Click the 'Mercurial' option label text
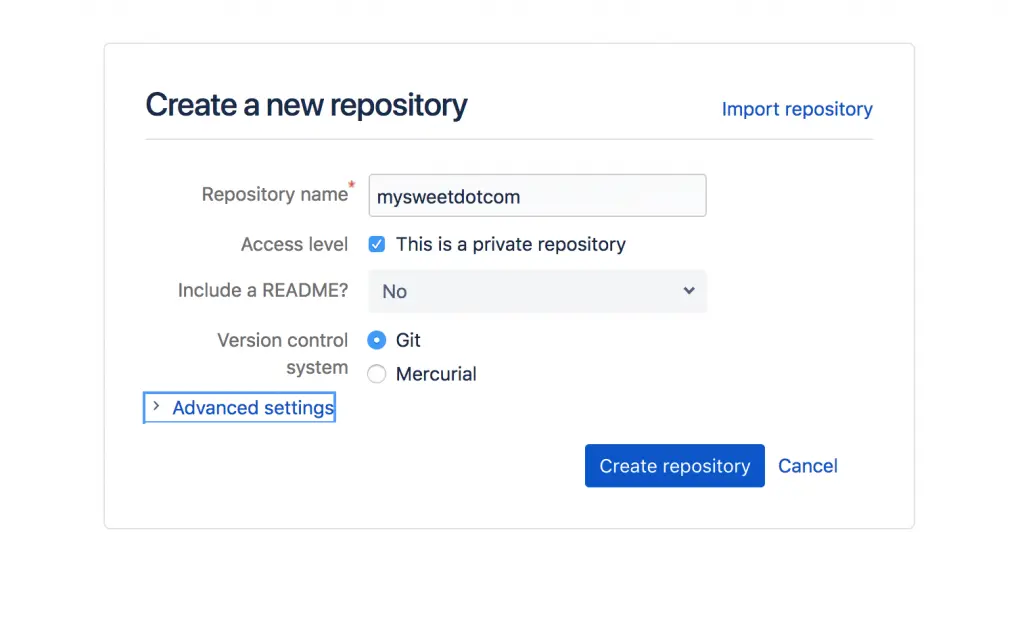This screenshot has height=628, width=1024. pos(436,374)
